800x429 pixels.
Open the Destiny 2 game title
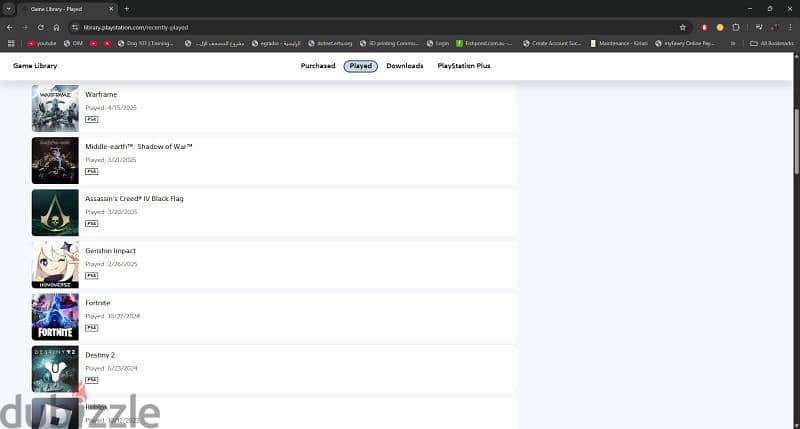pos(100,355)
